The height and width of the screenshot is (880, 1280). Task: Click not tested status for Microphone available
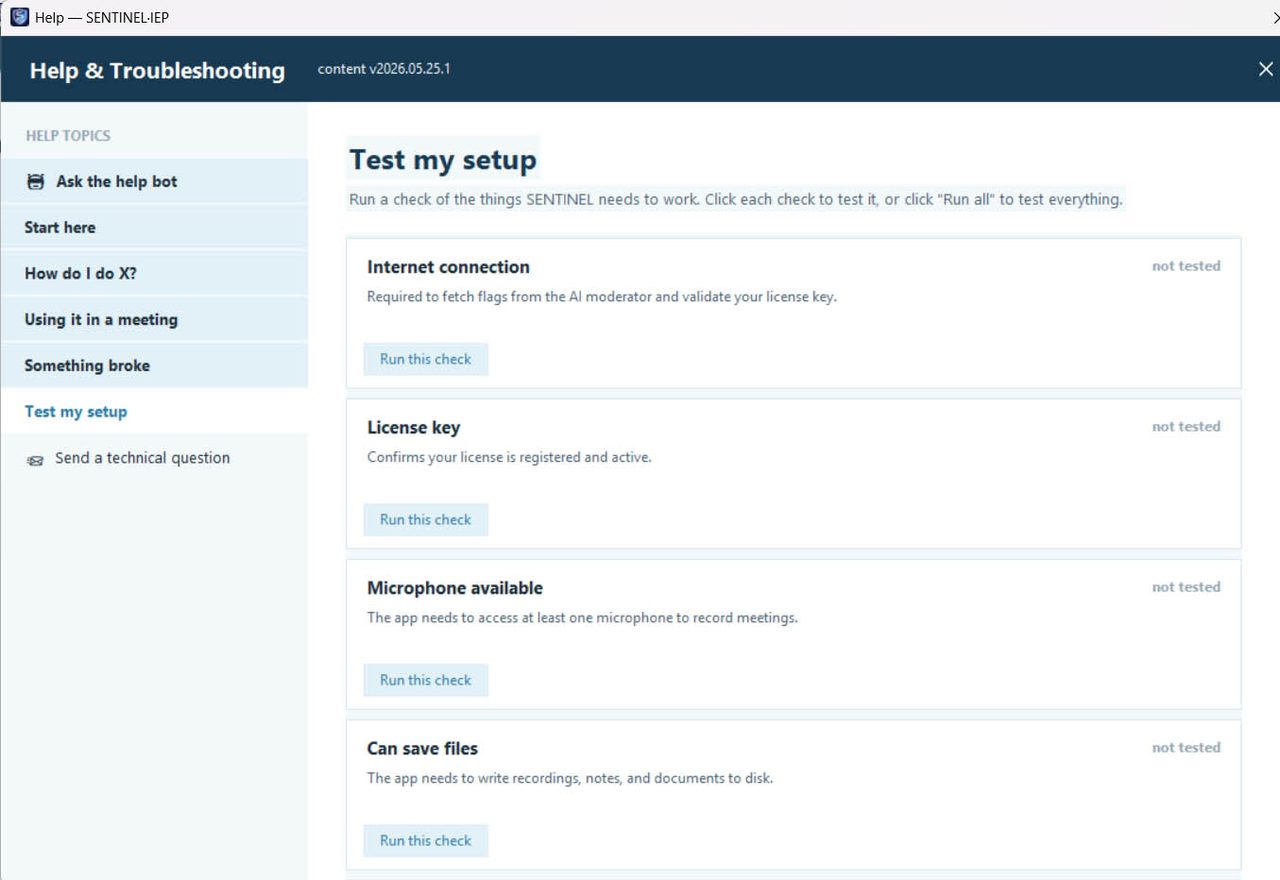tap(1186, 587)
